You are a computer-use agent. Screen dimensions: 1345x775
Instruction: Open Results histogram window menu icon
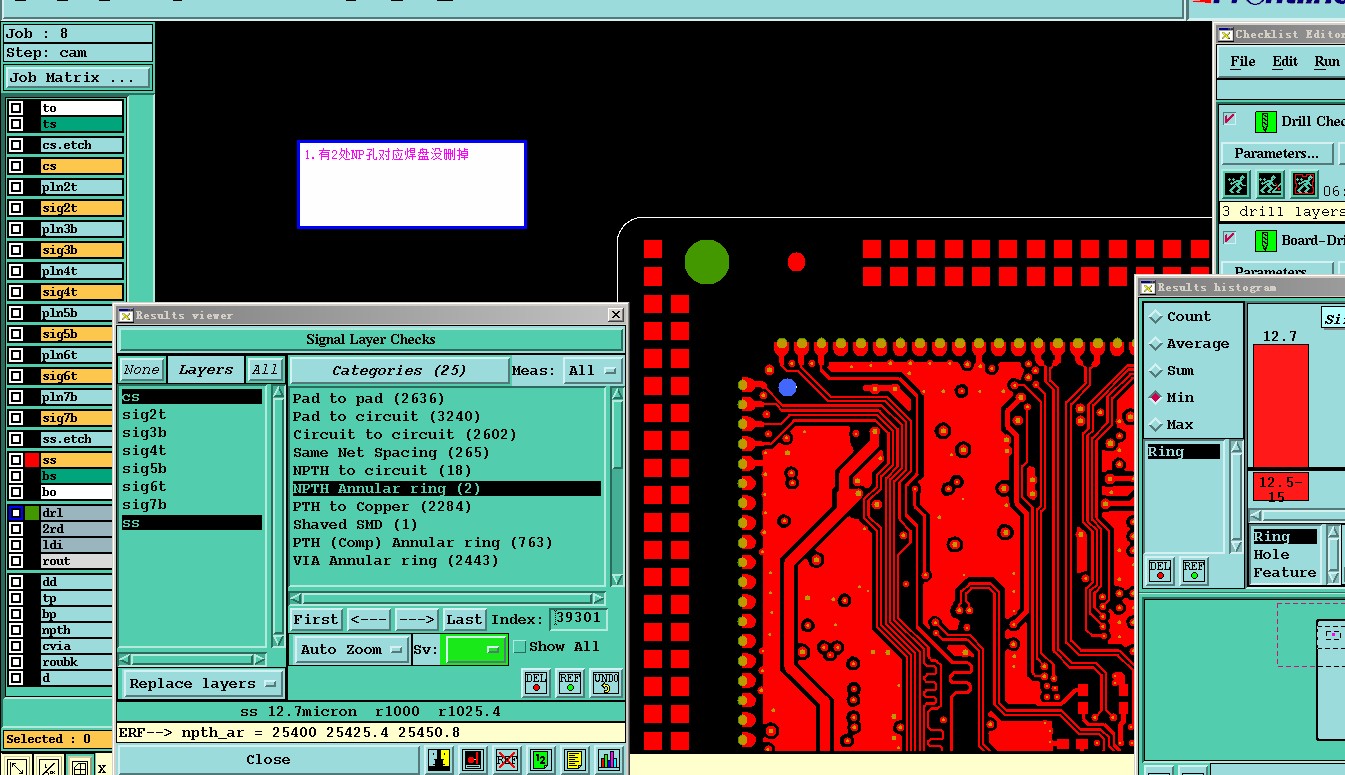pos(1148,287)
